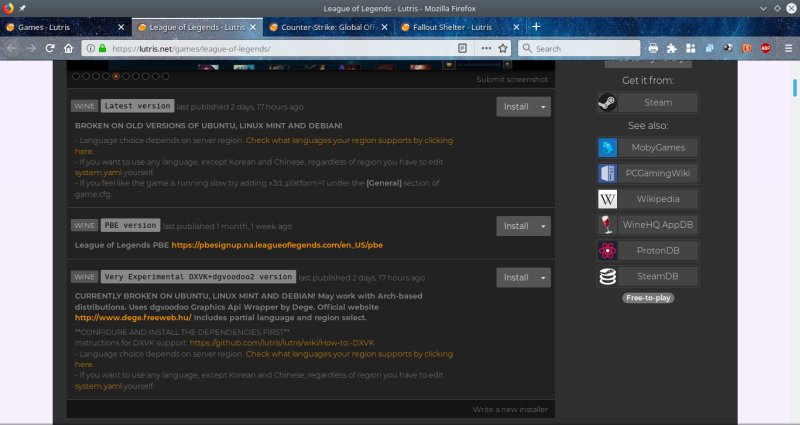The height and width of the screenshot is (425, 800).
Task: Install the Latest version
Action: (516, 107)
